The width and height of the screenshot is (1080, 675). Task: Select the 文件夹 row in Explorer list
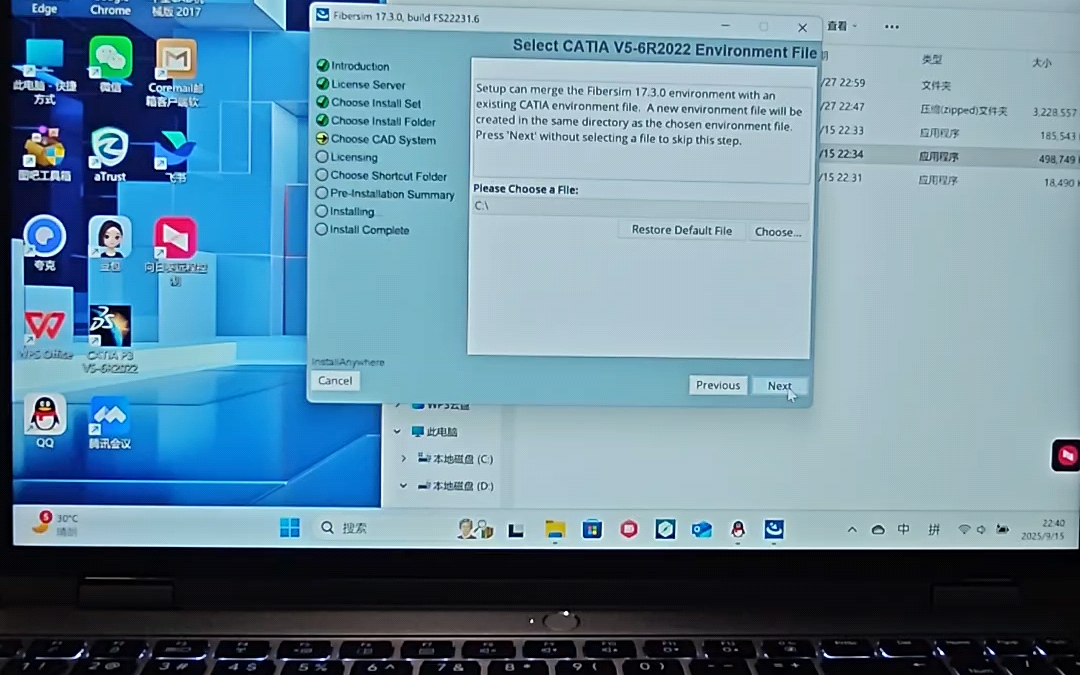pyautogui.click(x=951, y=85)
